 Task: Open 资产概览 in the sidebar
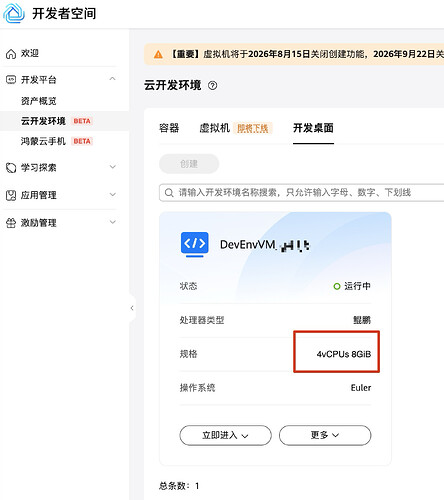pos(39,101)
